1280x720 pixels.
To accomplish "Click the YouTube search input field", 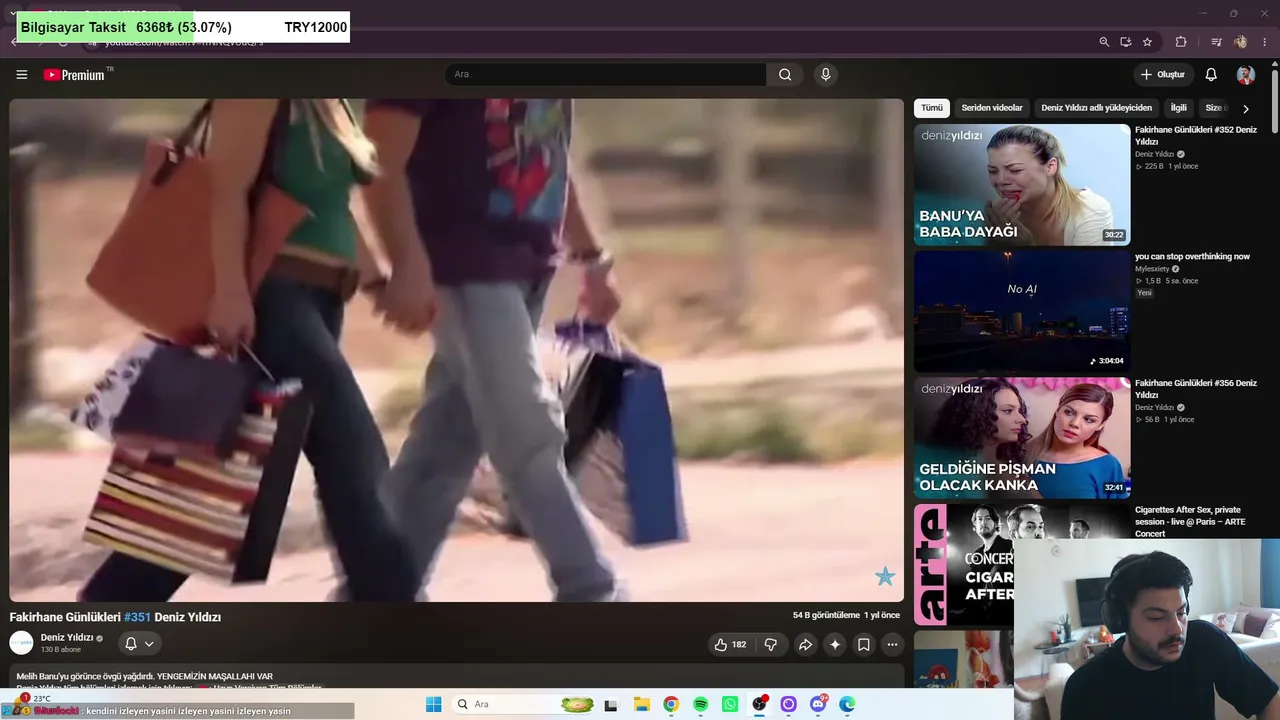I will tap(606, 75).
